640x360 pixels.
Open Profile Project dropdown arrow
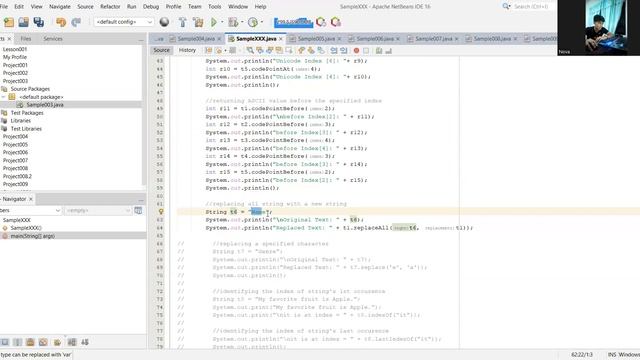tap(261, 22)
